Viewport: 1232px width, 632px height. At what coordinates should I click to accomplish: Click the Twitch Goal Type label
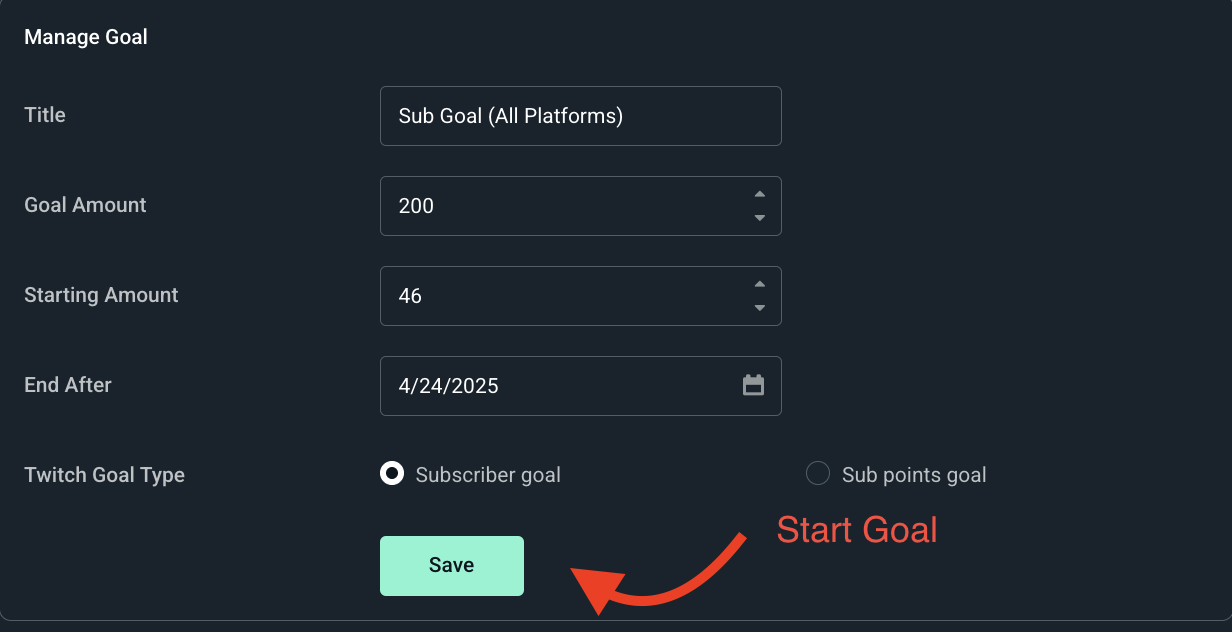pyautogui.click(x=104, y=475)
